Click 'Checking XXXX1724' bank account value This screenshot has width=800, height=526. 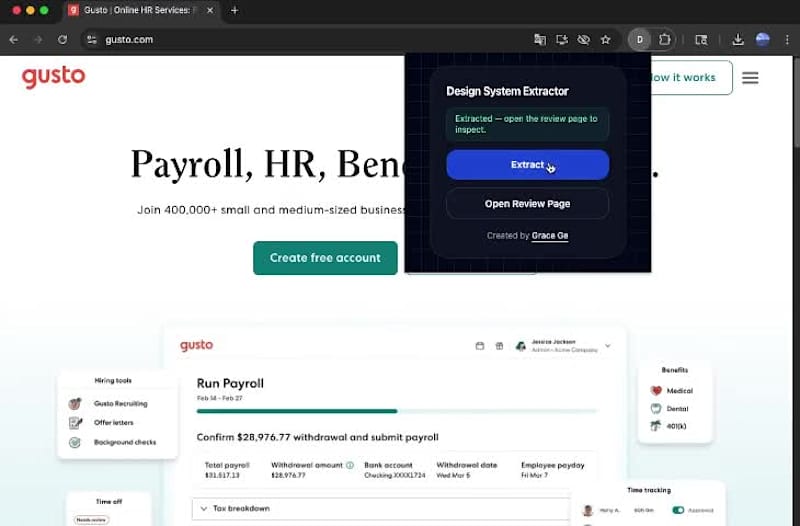click(394, 475)
